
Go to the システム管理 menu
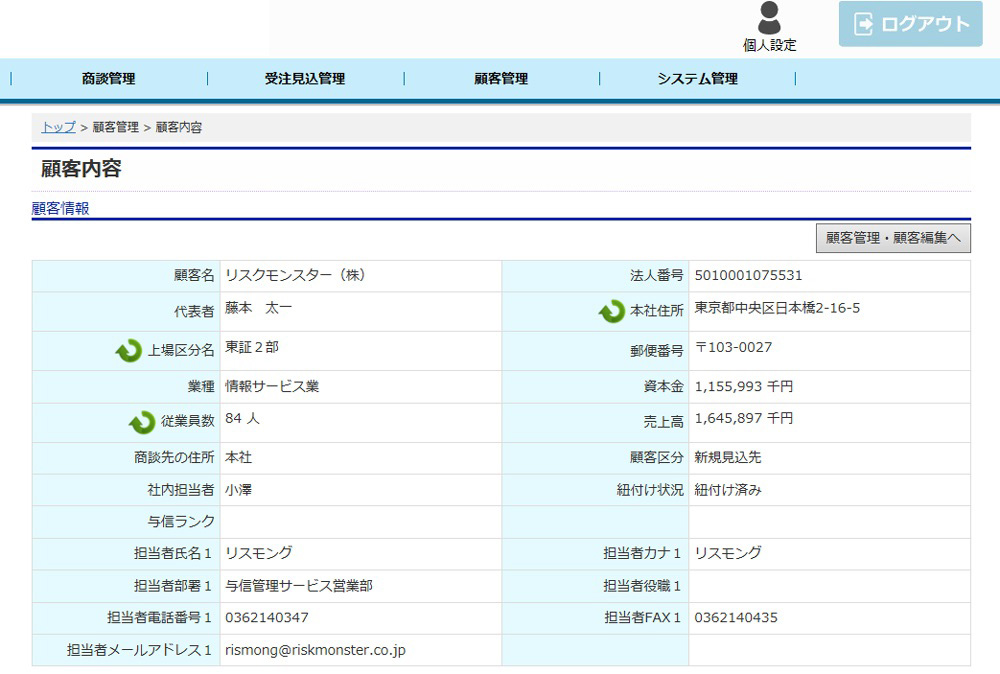[x=697, y=79]
